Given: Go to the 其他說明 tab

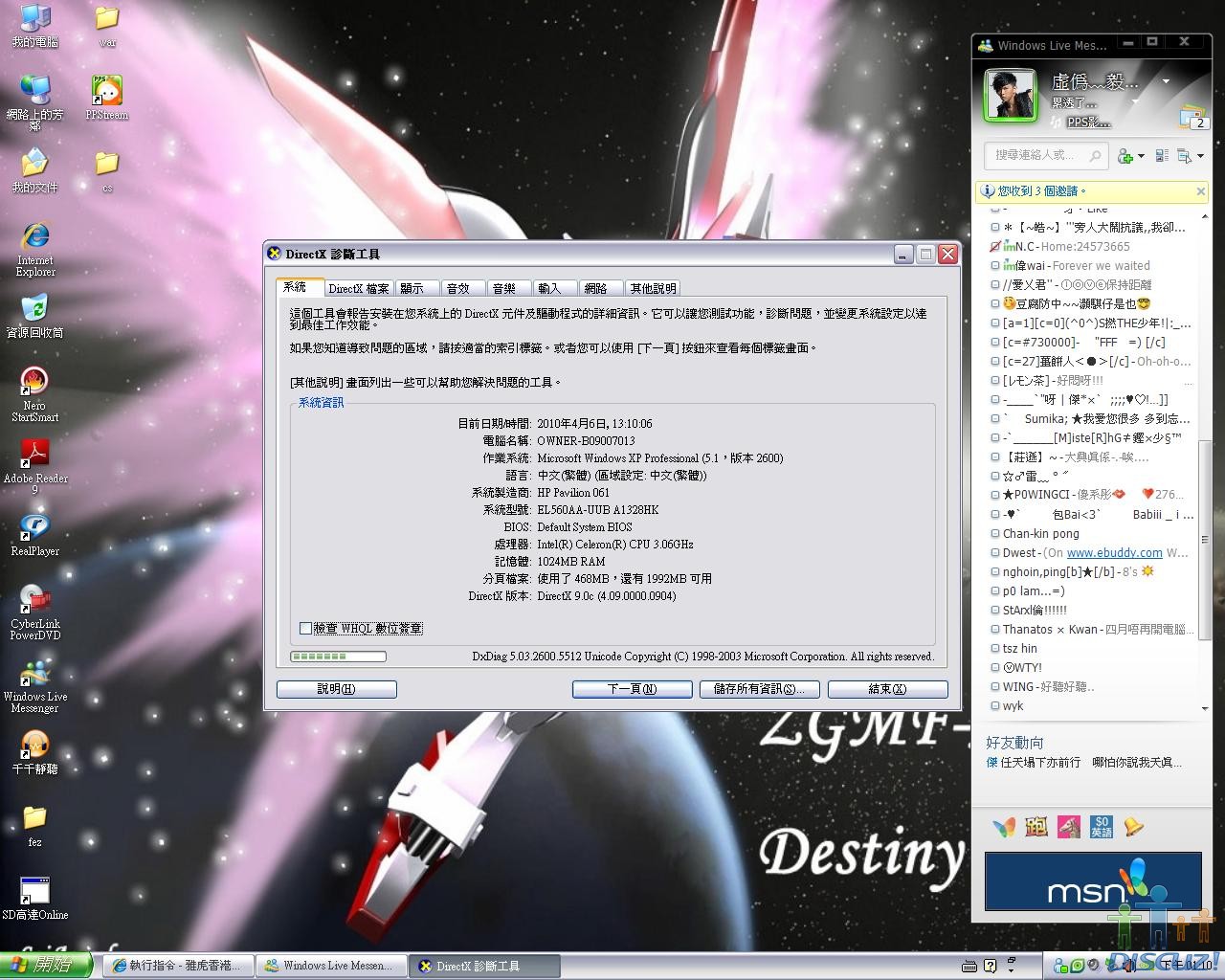Looking at the screenshot, I should pos(653,288).
